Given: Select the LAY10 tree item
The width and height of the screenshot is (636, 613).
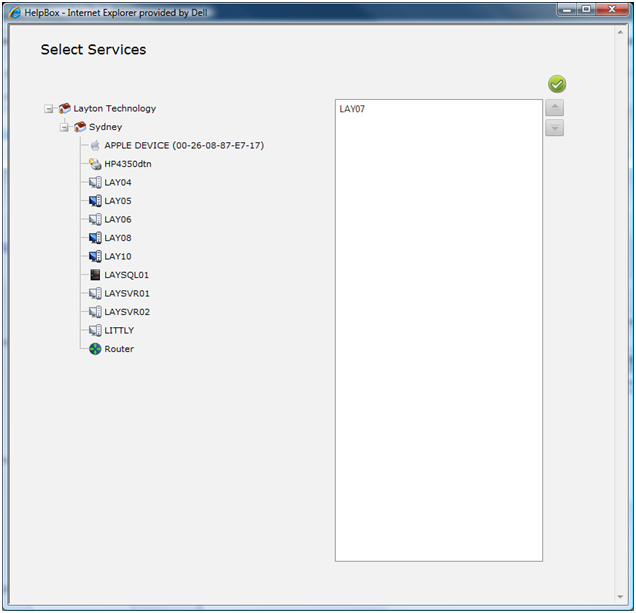Looking at the screenshot, I should pos(118,256).
